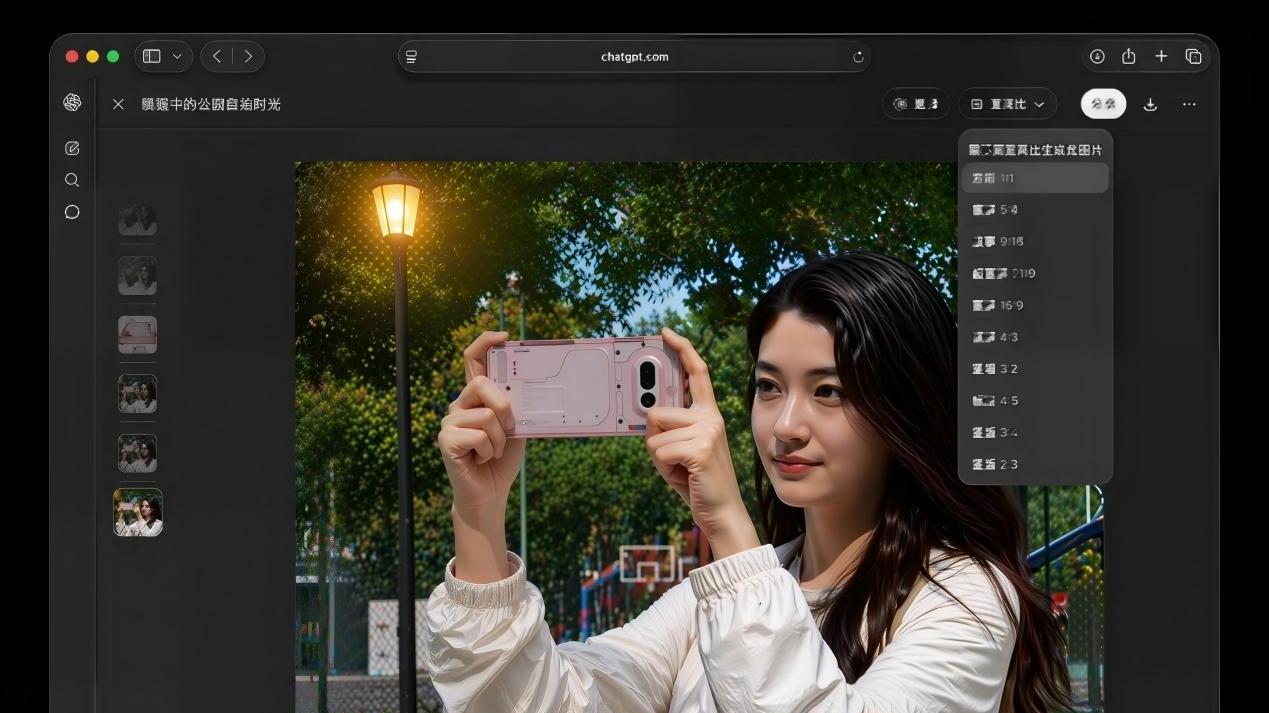
Task: Open conversations via the chat bubble icon
Action: (x=71, y=211)
